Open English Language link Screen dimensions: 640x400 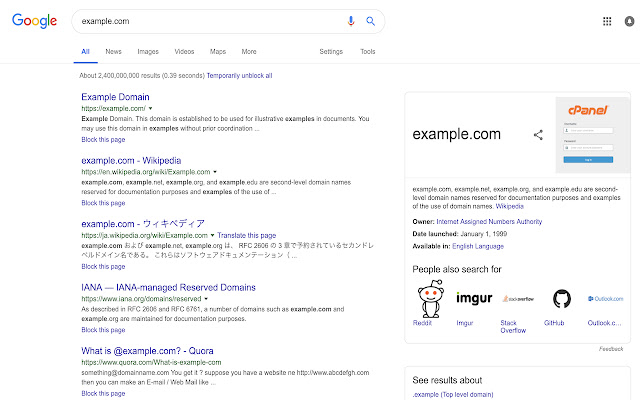(x=478, y=247)
